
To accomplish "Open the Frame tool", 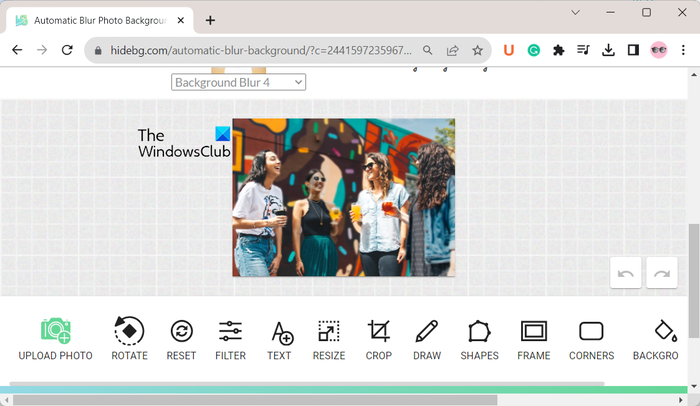I will point(534,331).
